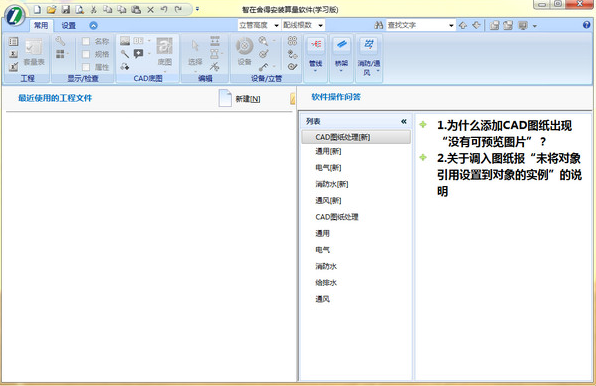
Task: Click the 查找文字 search input field
Action: click(417, 25)
